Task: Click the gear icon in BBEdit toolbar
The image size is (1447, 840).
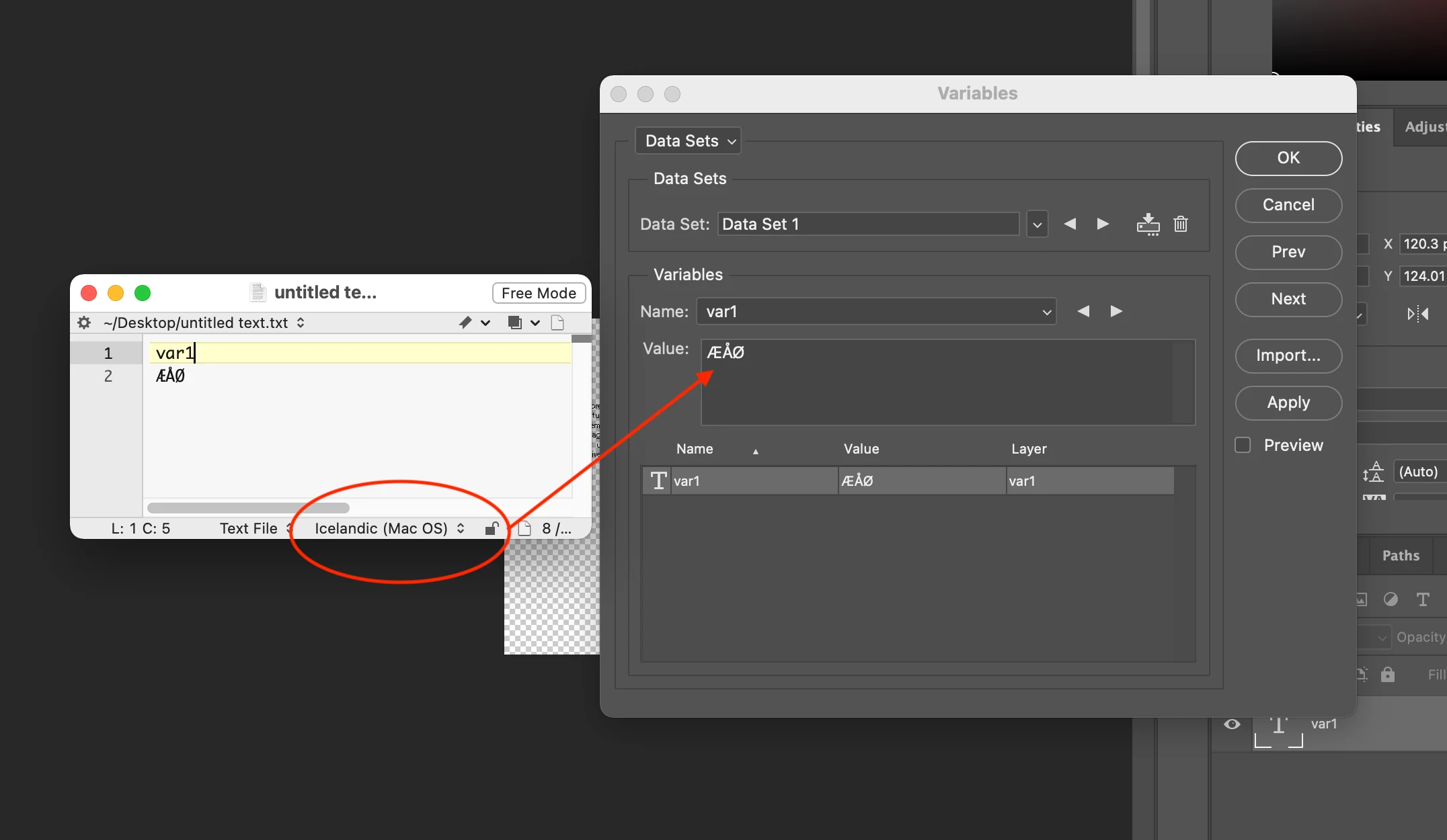Action: pos(84,323)
